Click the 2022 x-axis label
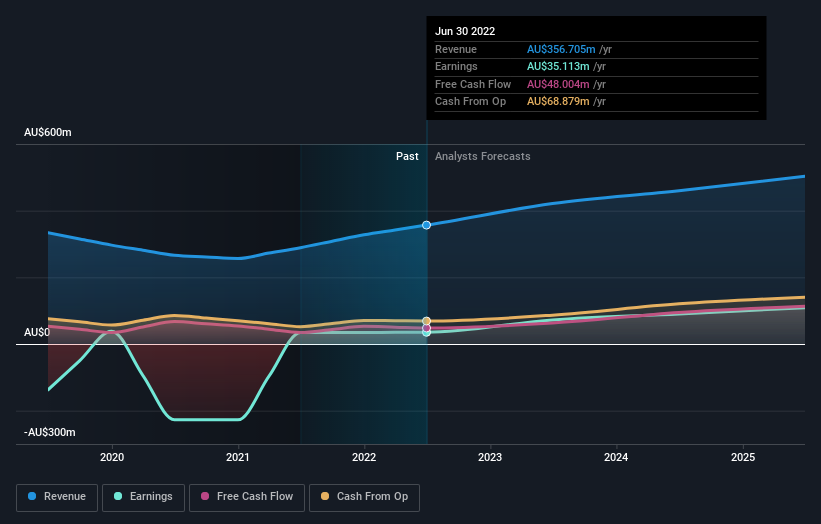The height and width of the screenshot is (524, 821). point(364,457)
